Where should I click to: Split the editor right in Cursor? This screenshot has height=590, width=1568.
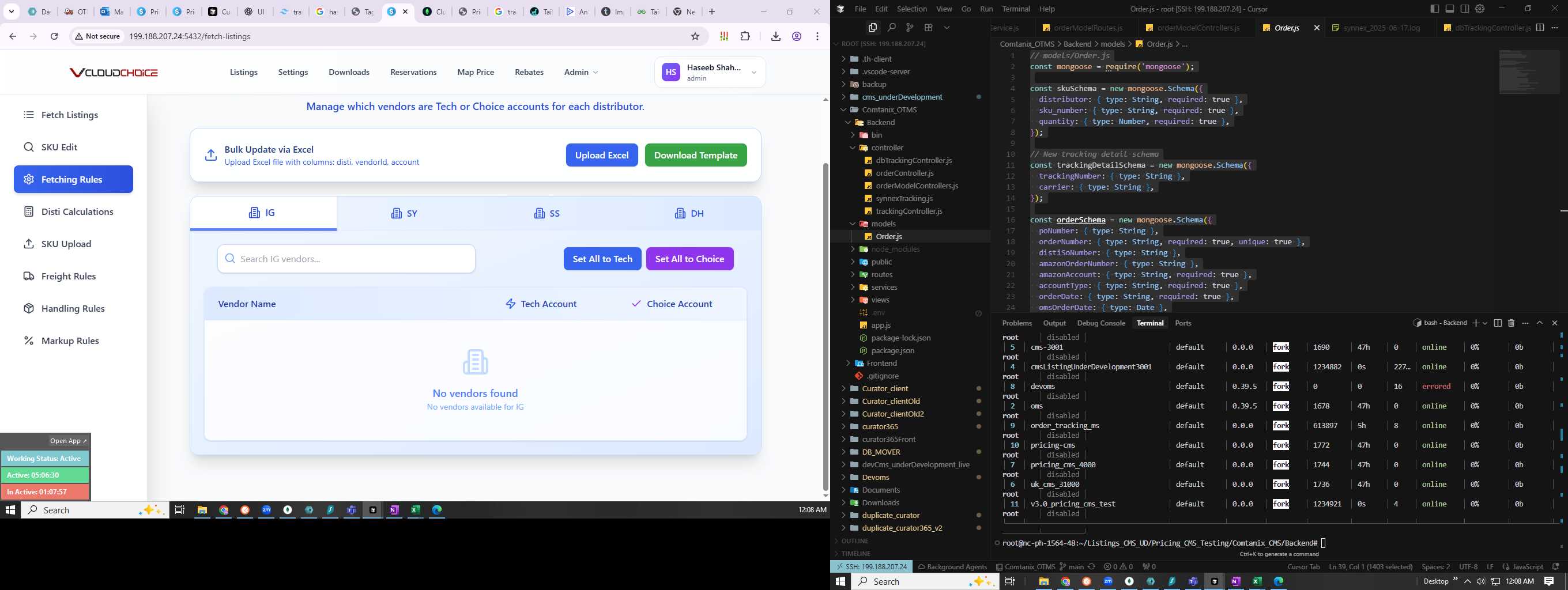1539,28
